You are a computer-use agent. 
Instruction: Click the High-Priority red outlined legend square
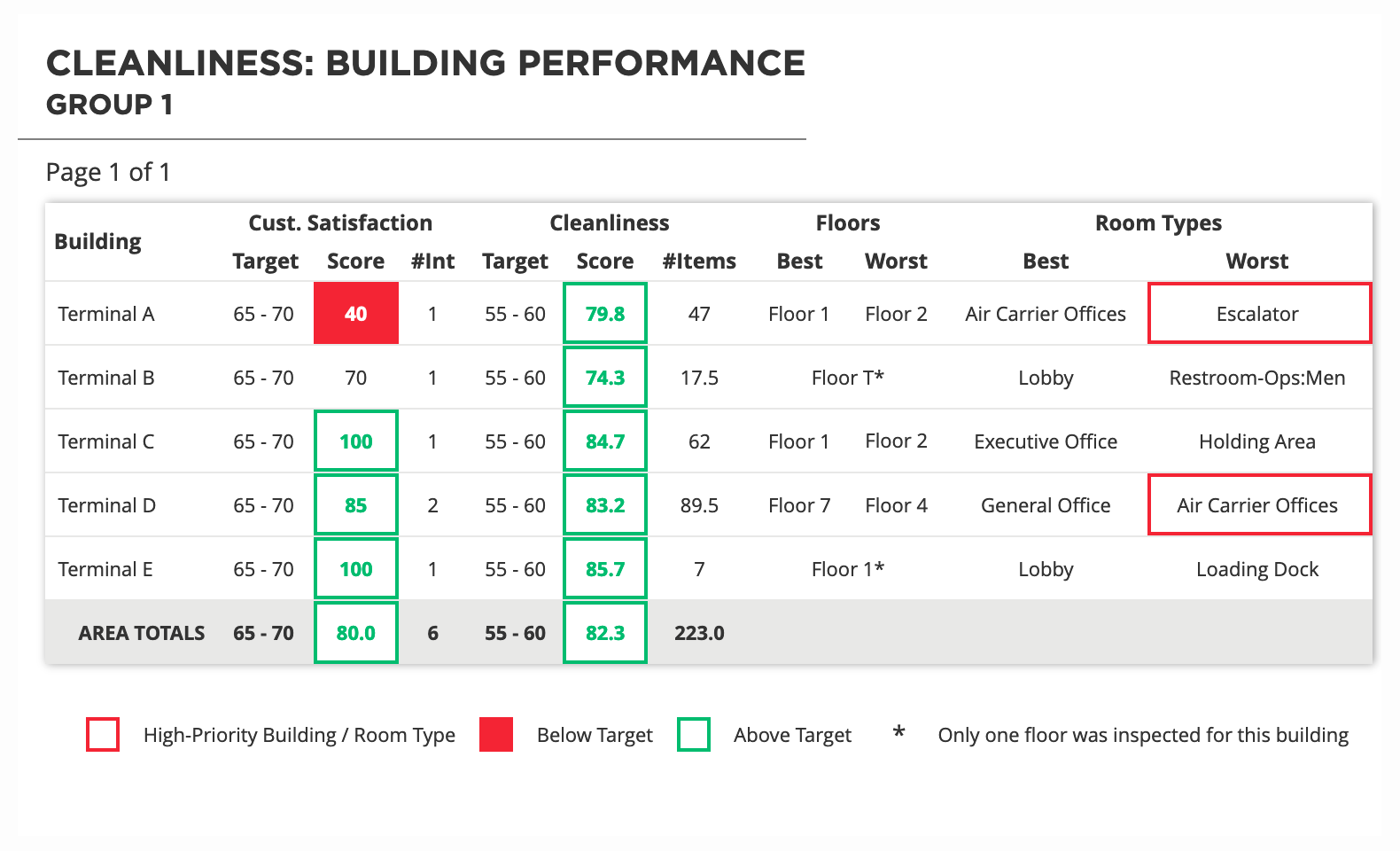tap(103, 735)
